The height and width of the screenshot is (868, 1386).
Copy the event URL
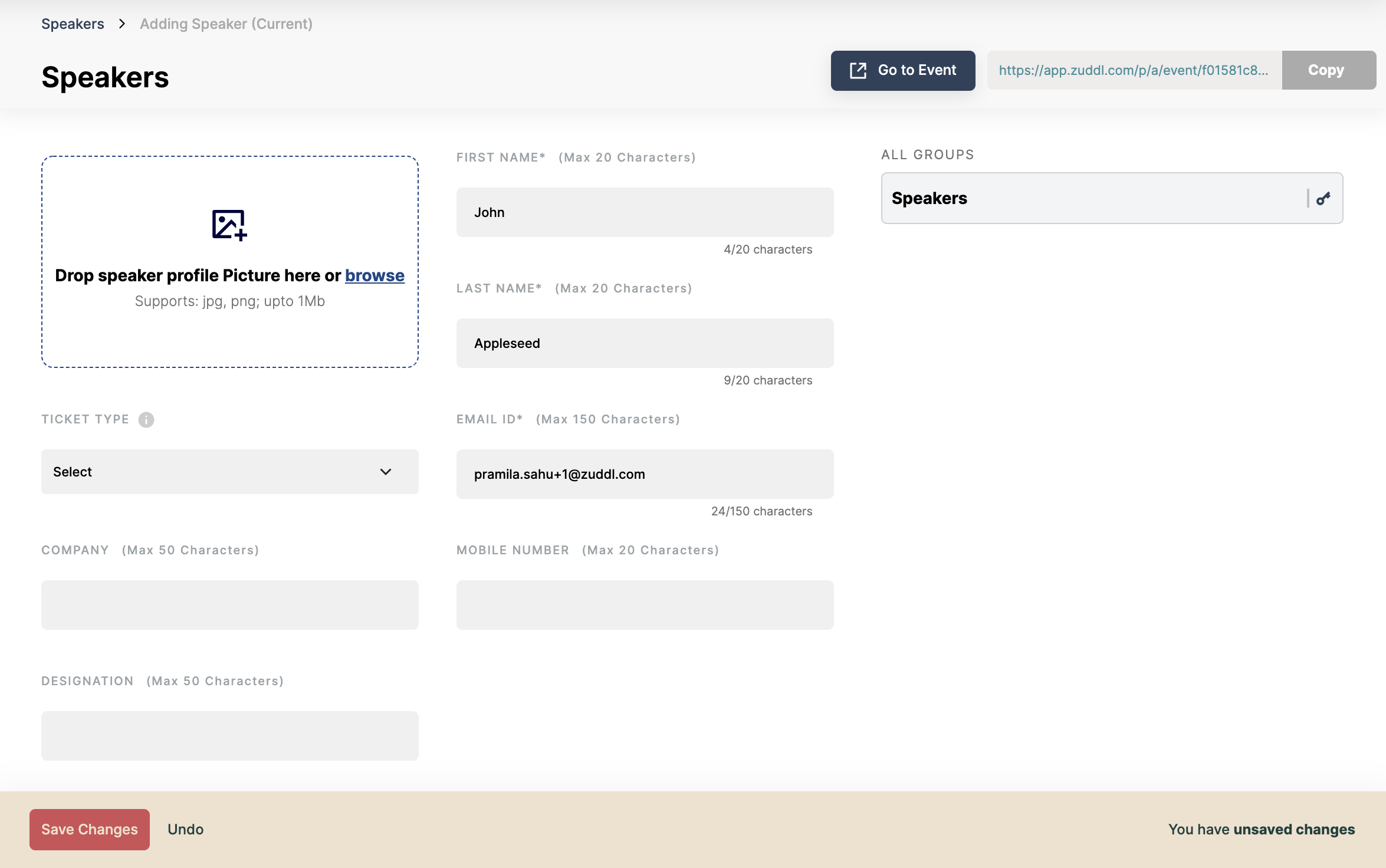(1328, 70)
